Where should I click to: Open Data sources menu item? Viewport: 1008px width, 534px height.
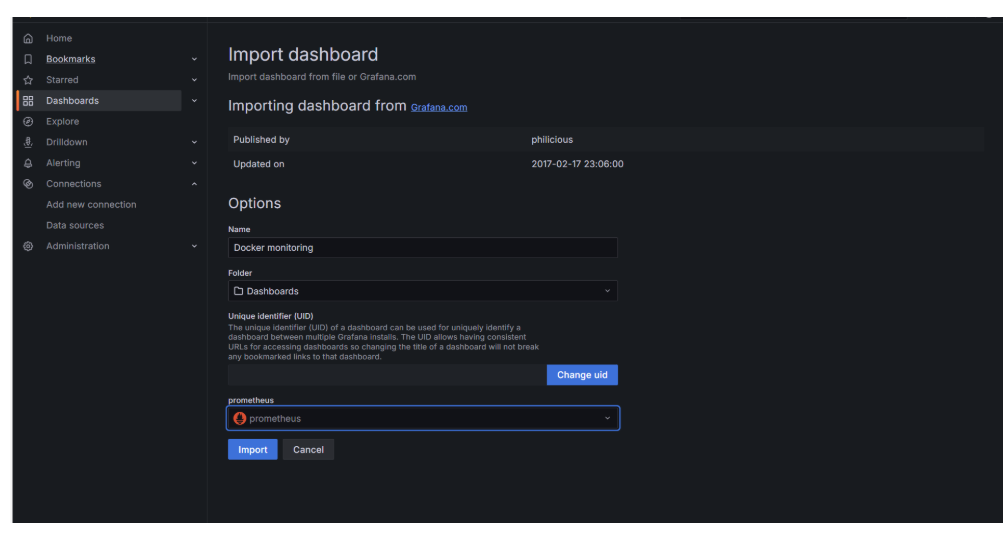point(75,226)
